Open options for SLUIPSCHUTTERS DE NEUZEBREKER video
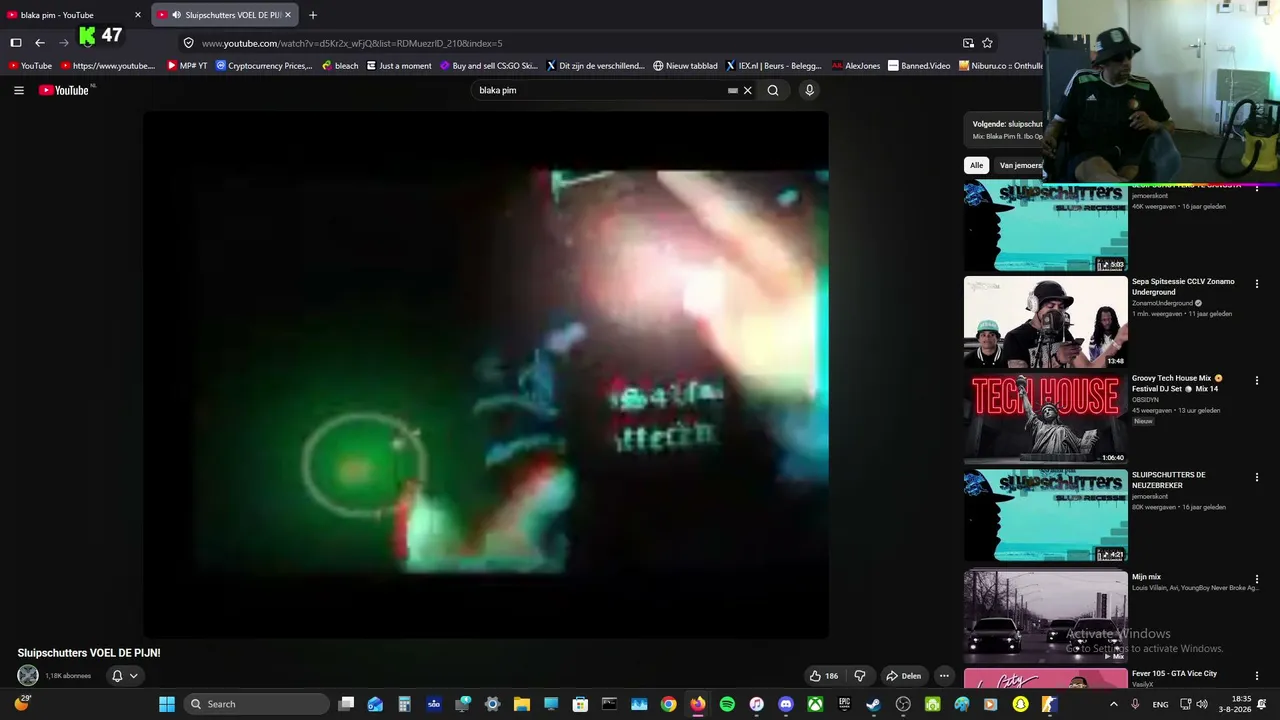This screenshot has width=1280, height=720. tap(1257, 478)
